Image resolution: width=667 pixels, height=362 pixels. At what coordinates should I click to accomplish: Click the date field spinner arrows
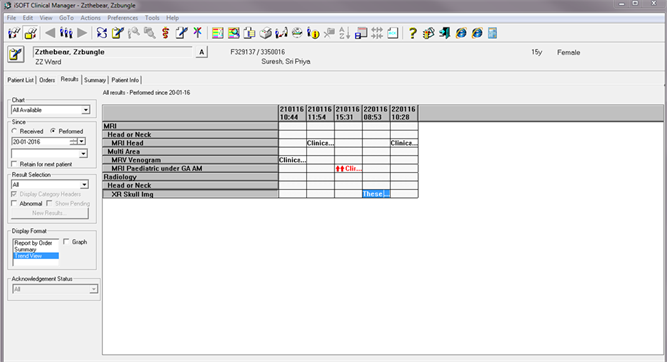click(74, 142)
